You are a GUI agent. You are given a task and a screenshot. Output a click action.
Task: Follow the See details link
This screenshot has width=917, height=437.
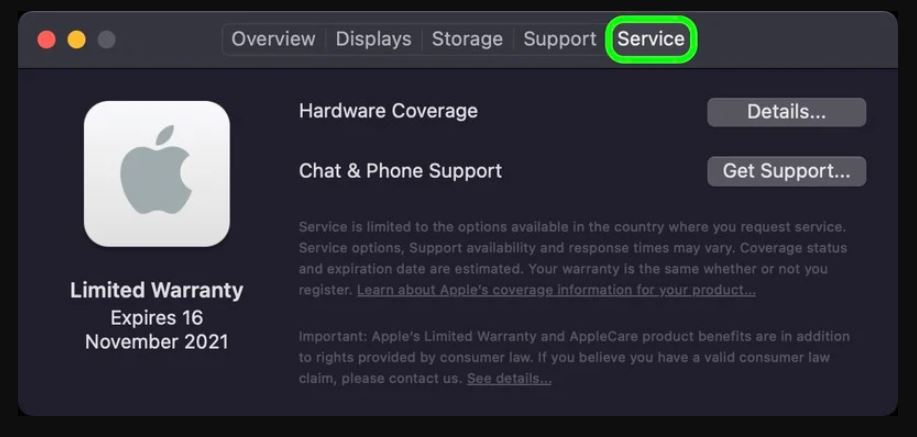(509, 378)
